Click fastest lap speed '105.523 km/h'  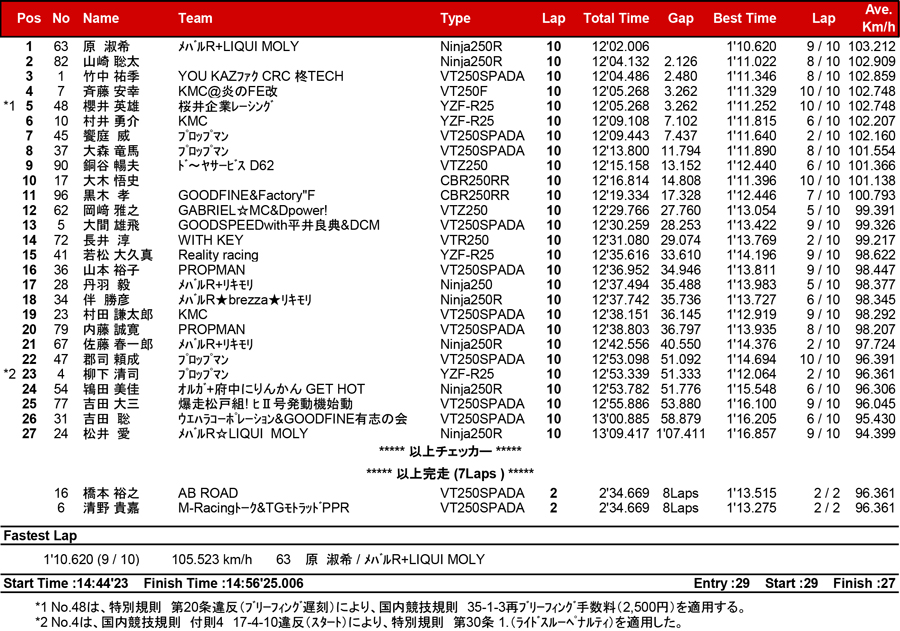[212, 559]
